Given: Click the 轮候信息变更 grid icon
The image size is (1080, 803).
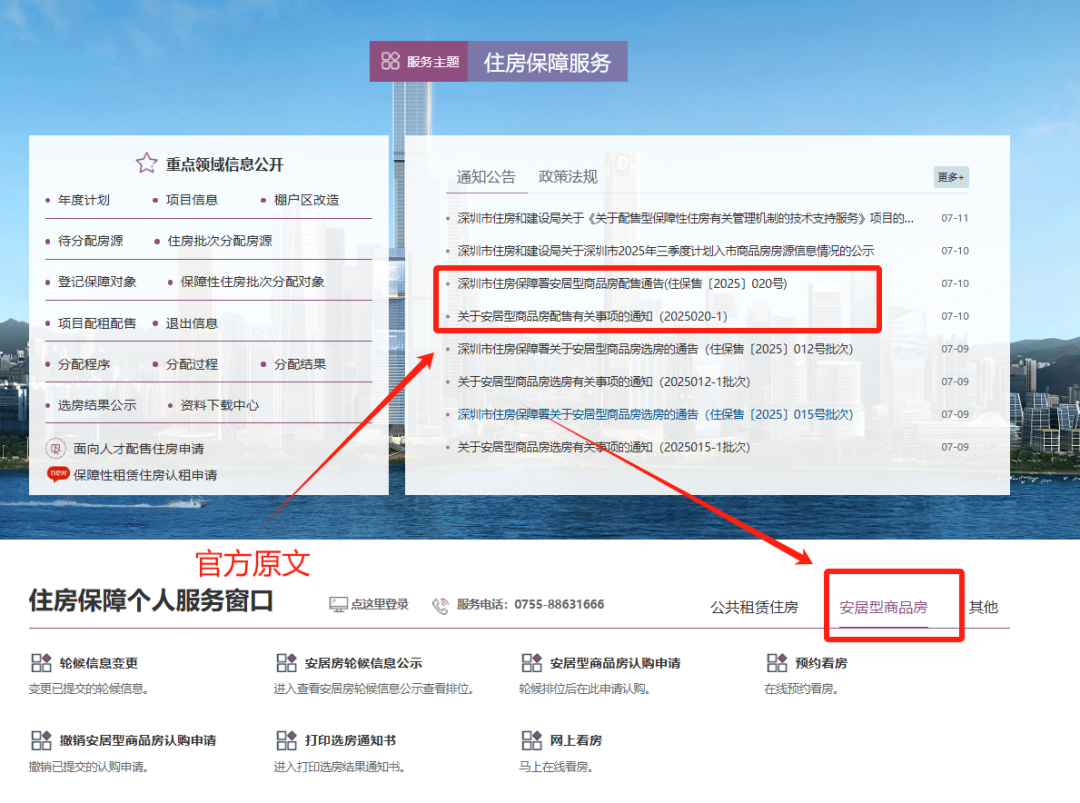Looking at the screenshot, I should [x=41, y=663].
